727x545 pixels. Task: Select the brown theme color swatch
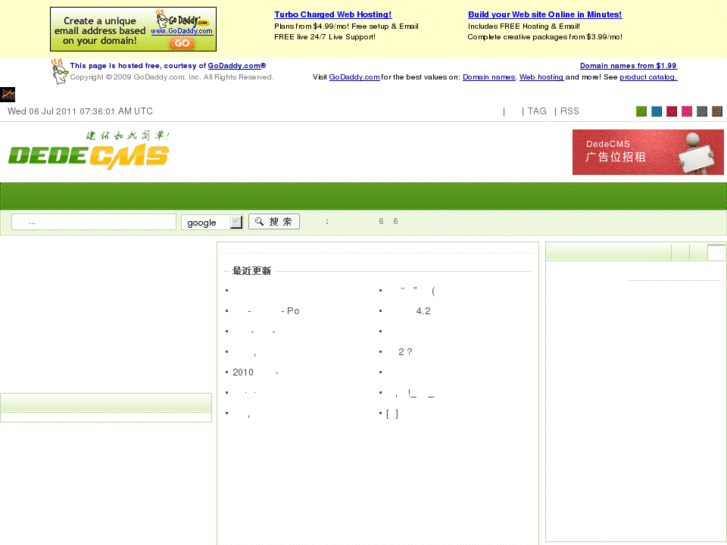coord(717,111)
